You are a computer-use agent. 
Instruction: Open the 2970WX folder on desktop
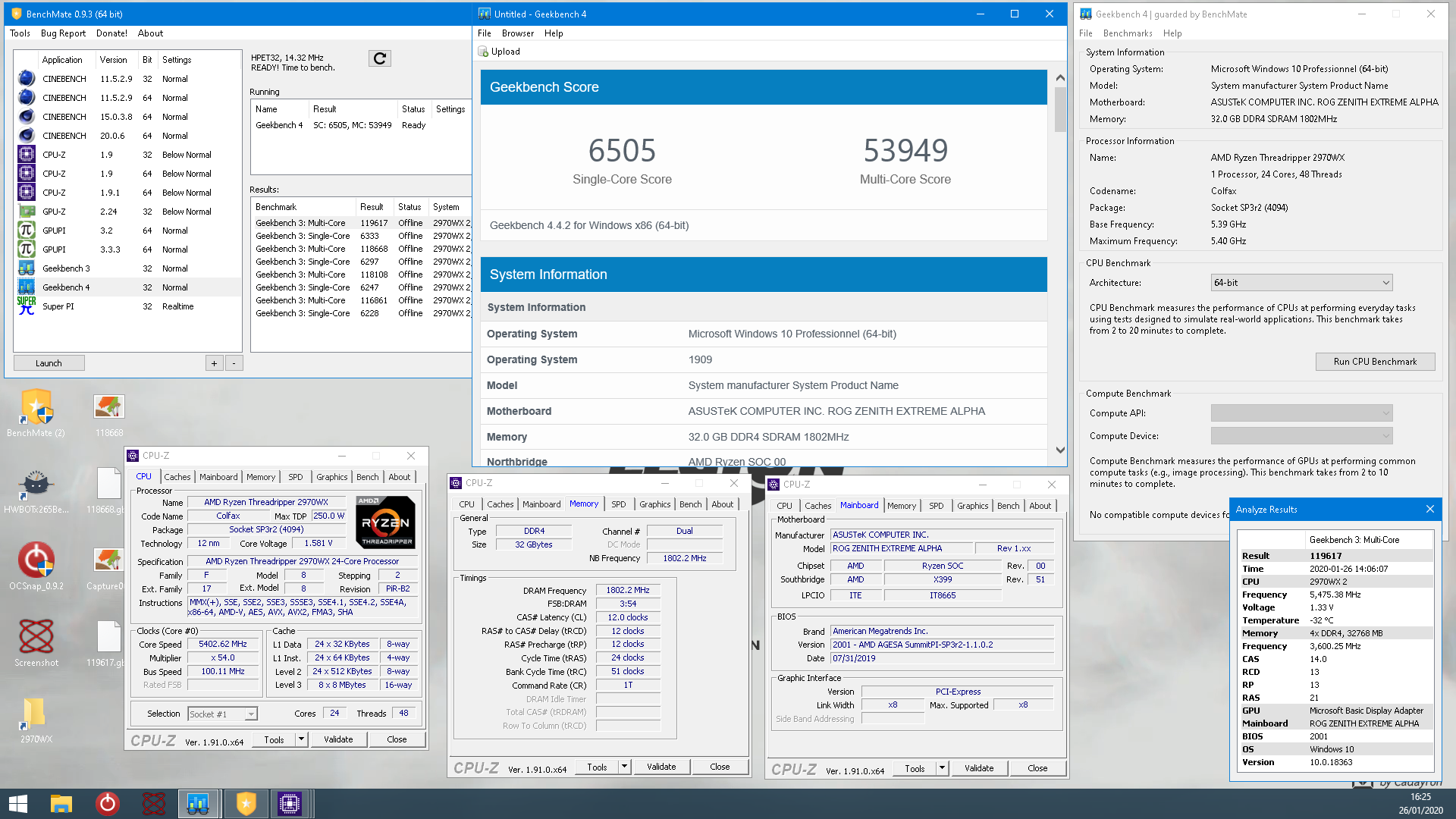[35, 720]
